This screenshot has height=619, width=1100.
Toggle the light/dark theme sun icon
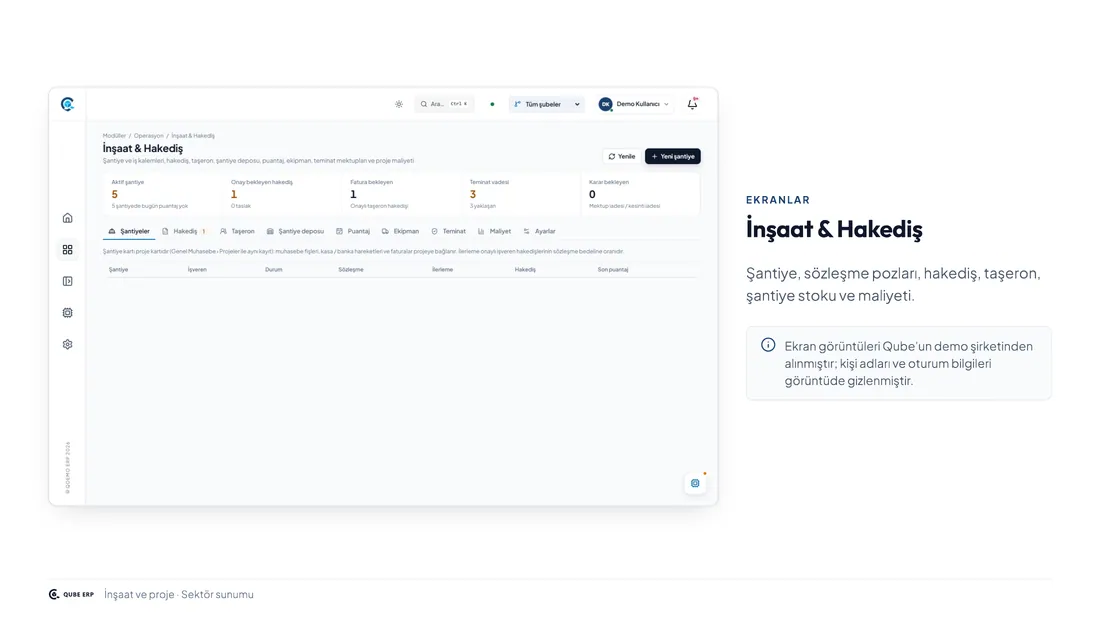click(x=399, y=105)
